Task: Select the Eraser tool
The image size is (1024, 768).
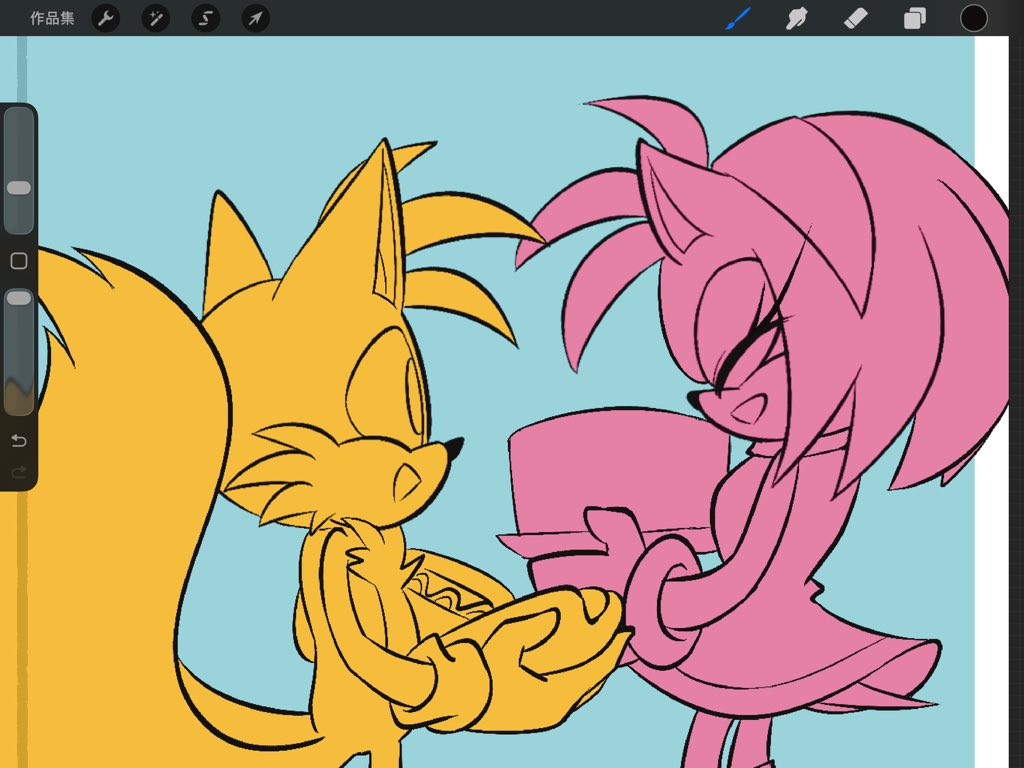Action: click(856, 18)
